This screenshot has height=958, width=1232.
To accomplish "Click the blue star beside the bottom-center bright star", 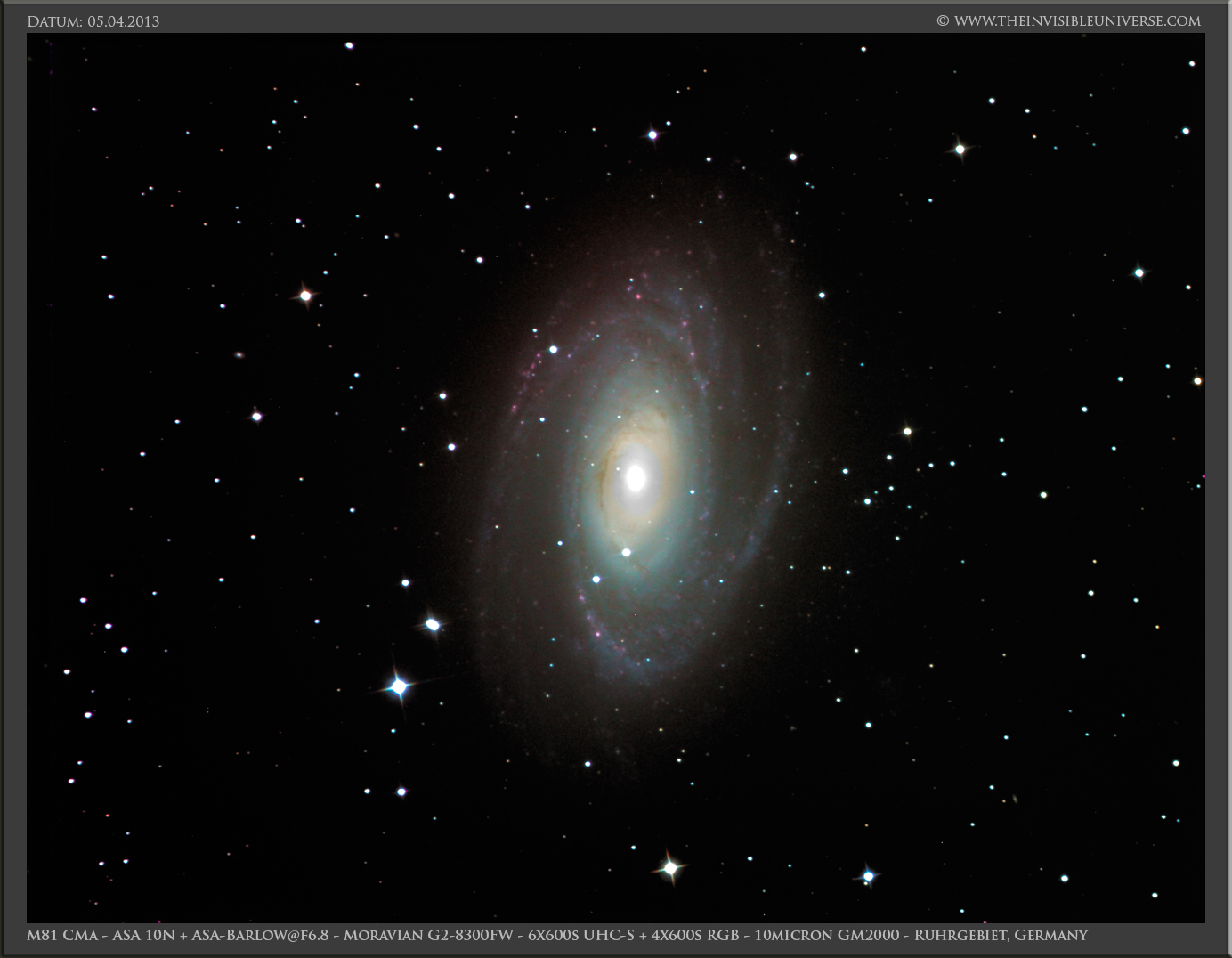I will [868, 876].
